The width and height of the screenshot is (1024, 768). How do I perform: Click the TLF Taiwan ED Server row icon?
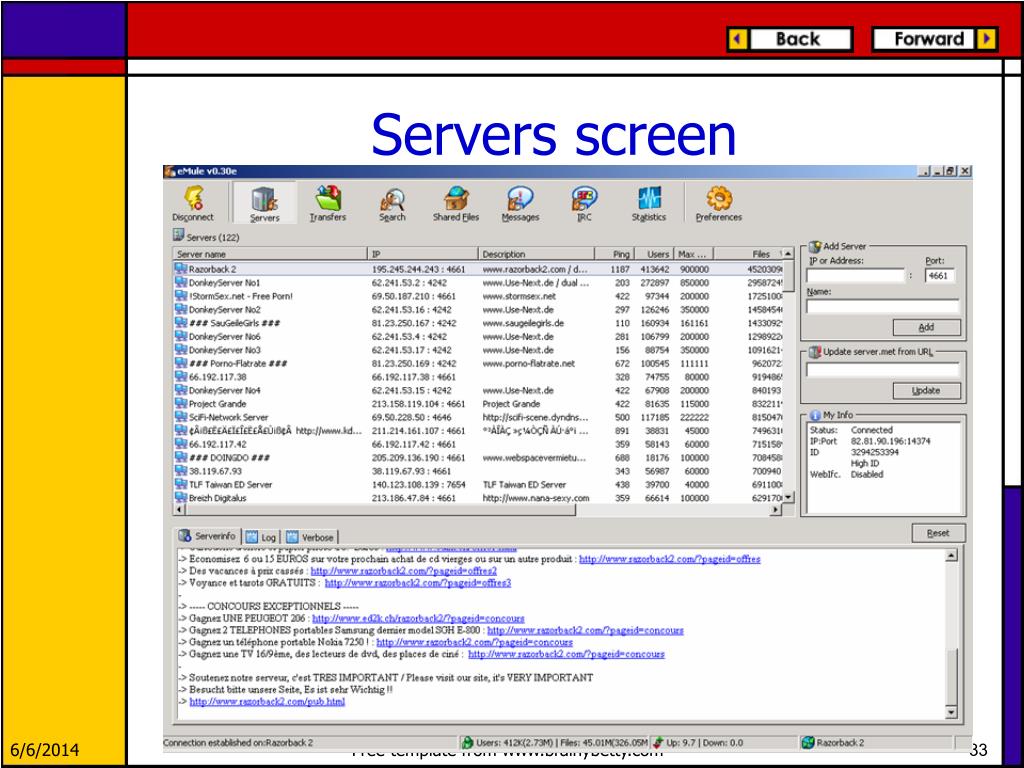coord(181,484)
